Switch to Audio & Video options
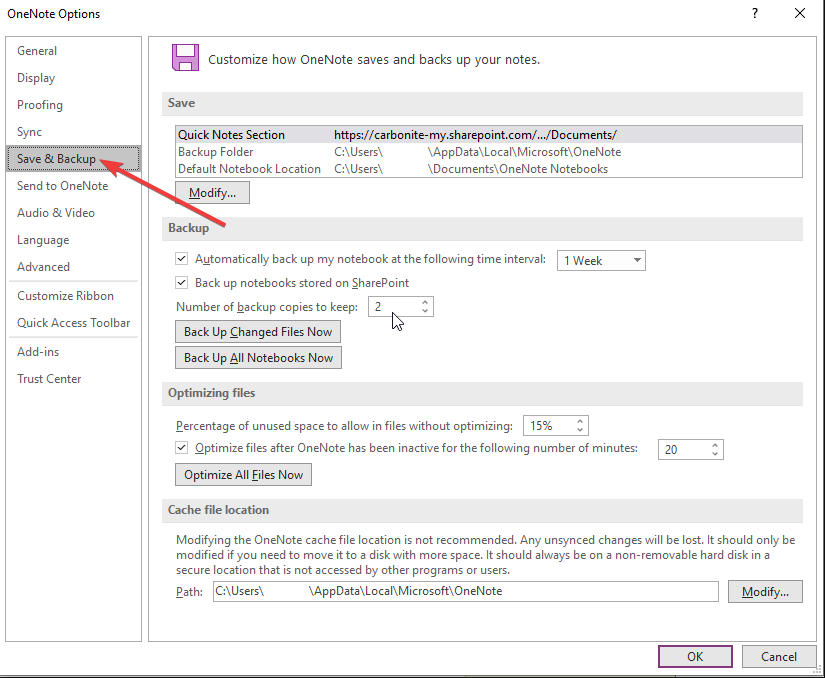825x678 pixels. pos(56,212)
